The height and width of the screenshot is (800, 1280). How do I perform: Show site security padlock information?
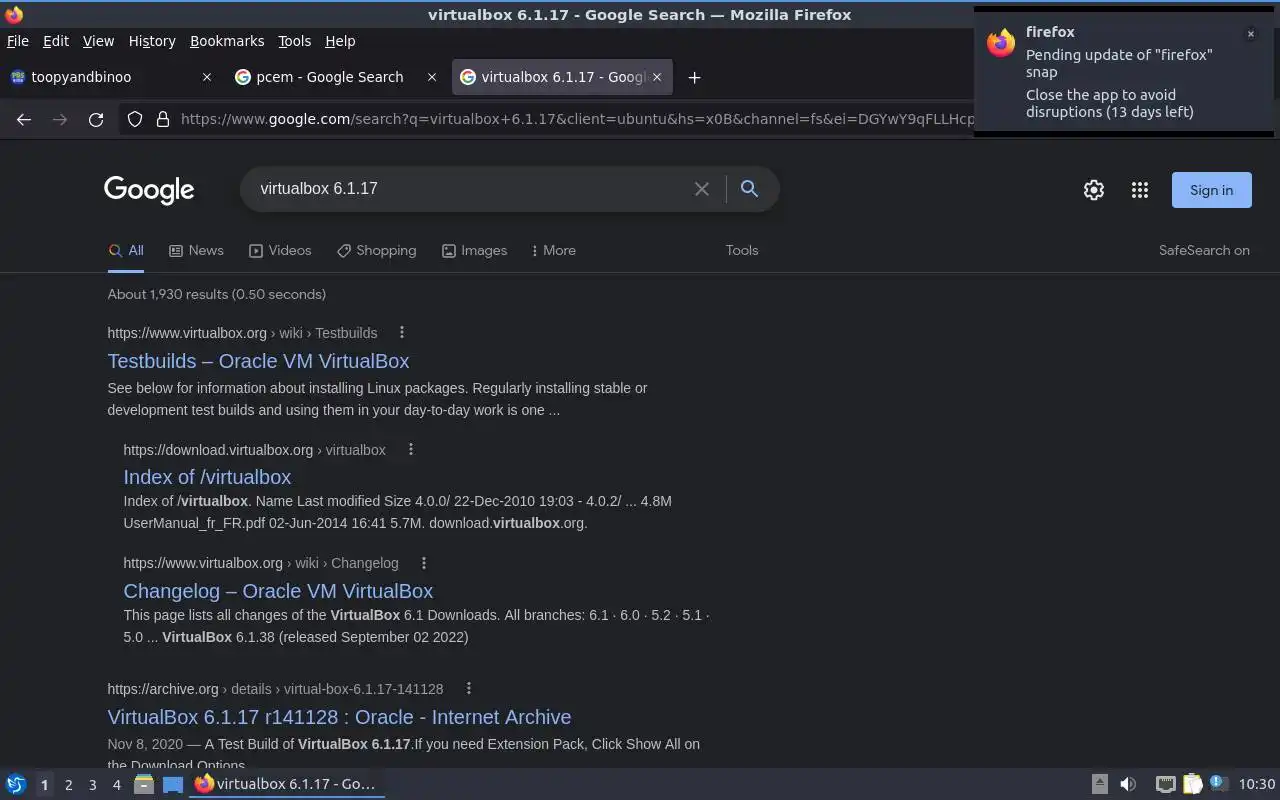(x=162, y=119)
